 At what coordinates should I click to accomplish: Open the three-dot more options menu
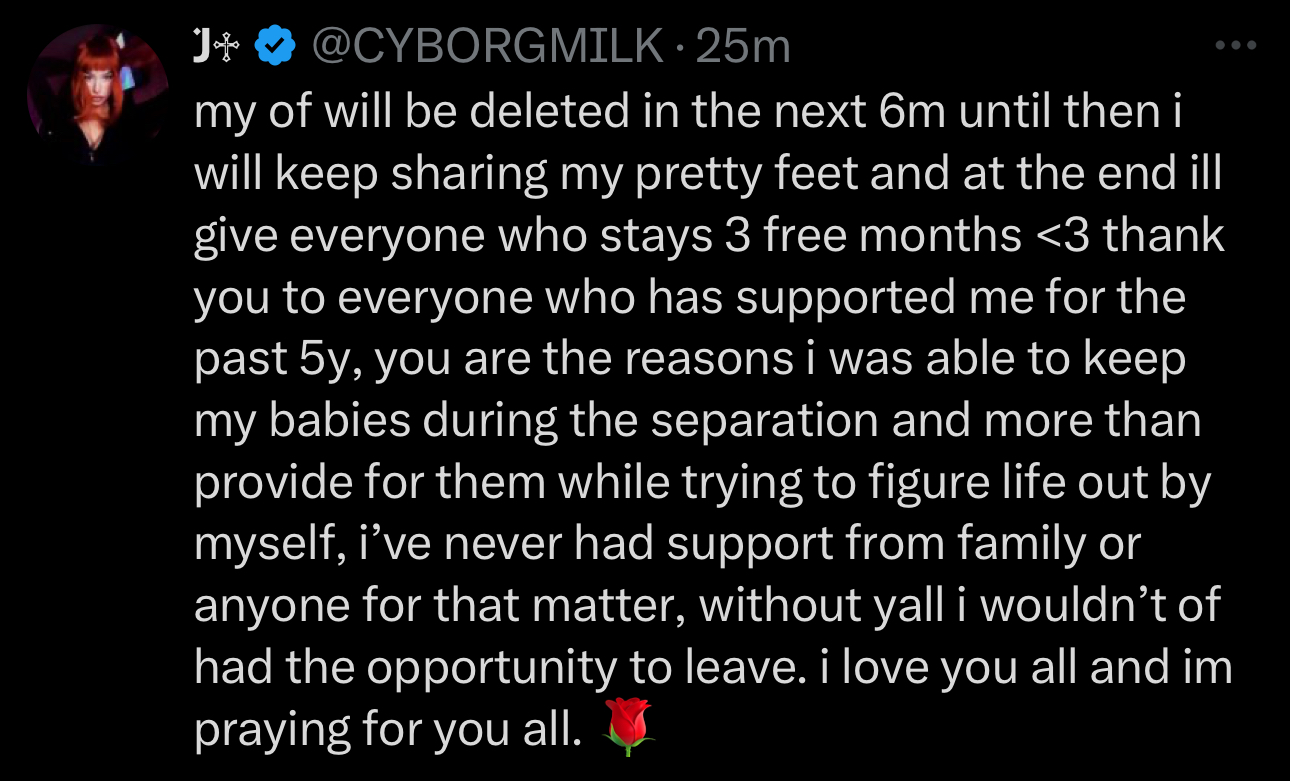pyautogui.click(x=1234, y=45)
